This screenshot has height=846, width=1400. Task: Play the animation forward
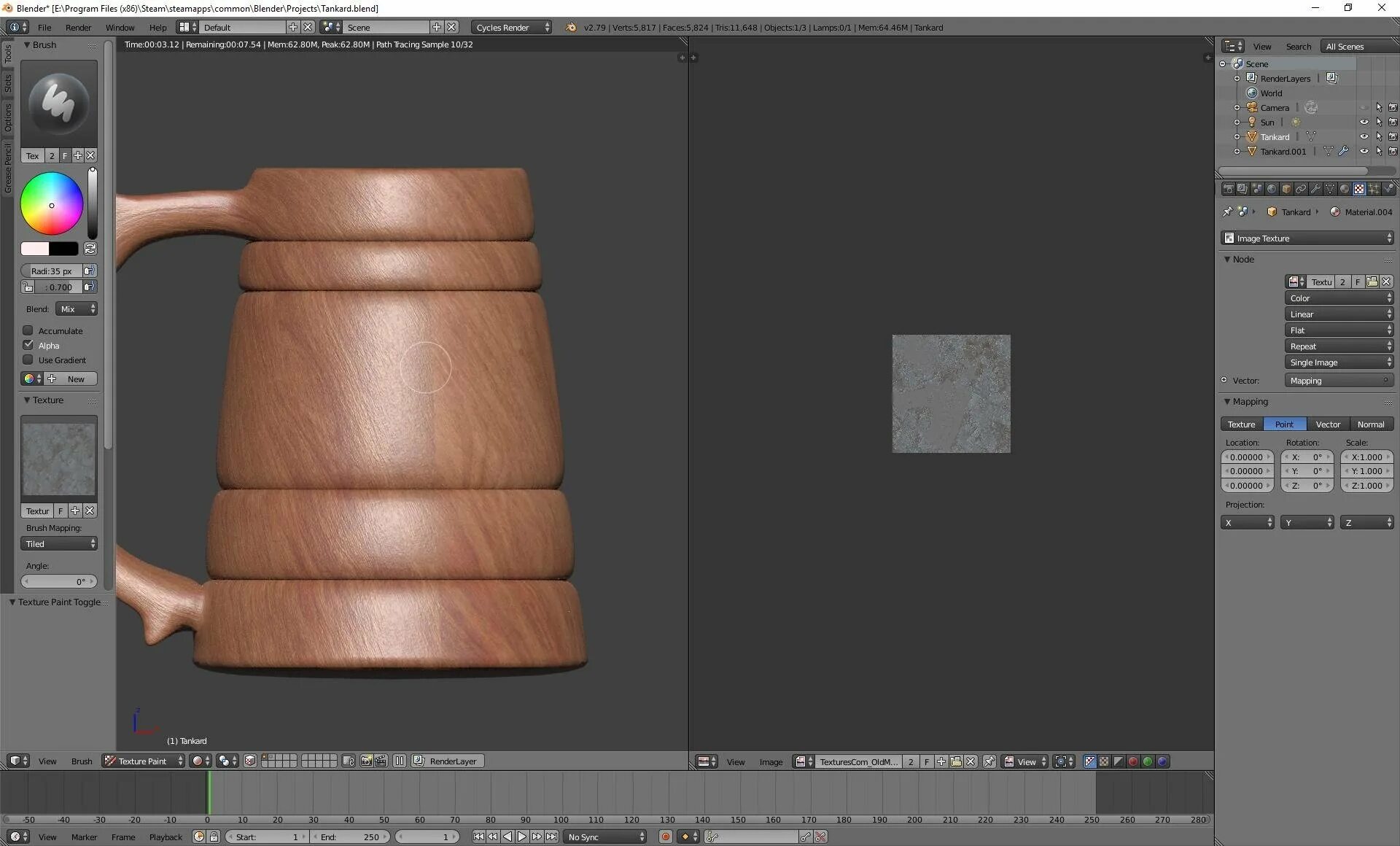pos(522,837)
